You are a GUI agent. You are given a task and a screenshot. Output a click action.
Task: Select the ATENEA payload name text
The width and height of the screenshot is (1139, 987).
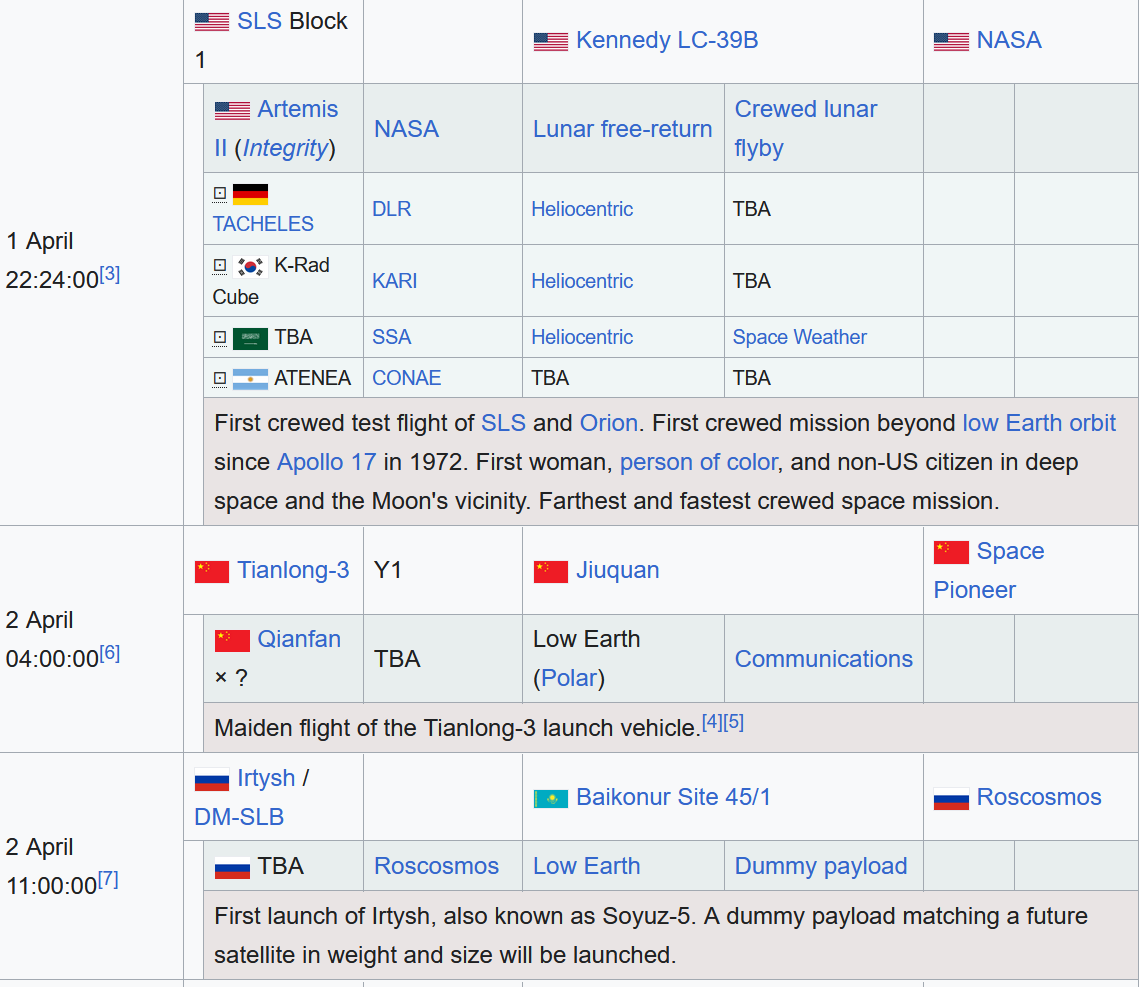click(312, 378)
